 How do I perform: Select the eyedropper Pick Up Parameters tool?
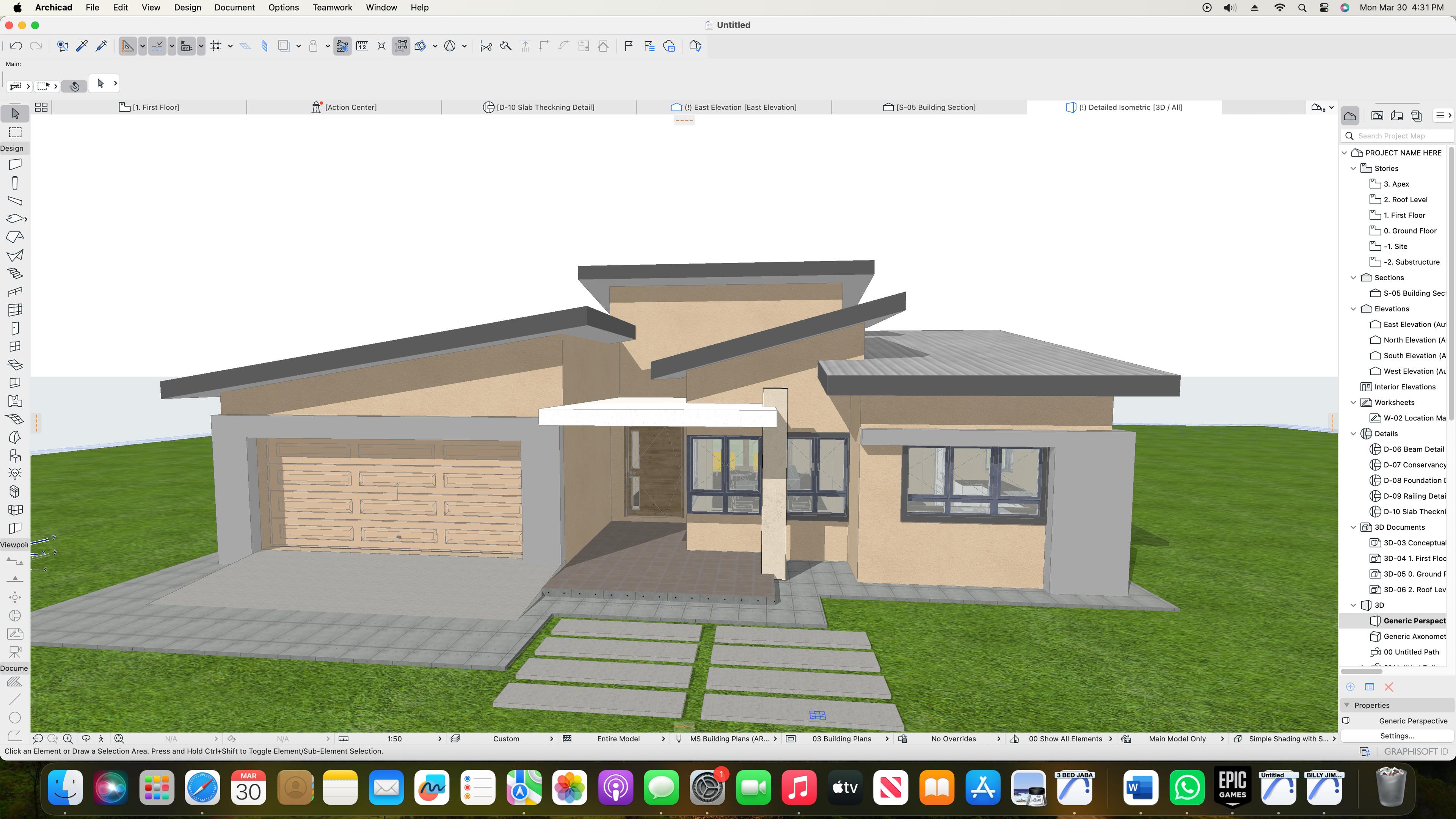(82, 46)
